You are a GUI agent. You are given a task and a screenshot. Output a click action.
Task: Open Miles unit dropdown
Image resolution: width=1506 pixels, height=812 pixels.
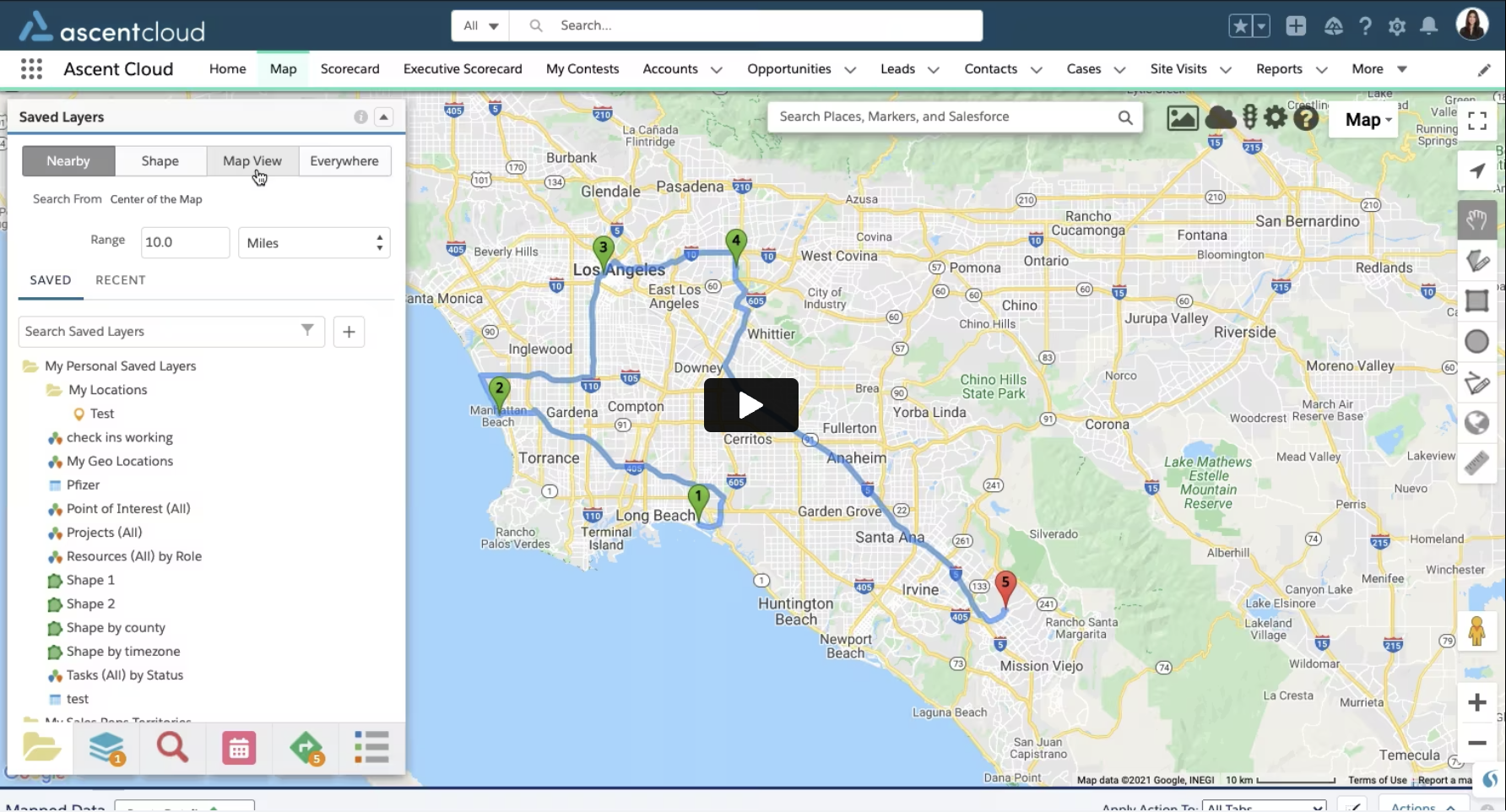[x=314, y=243]
